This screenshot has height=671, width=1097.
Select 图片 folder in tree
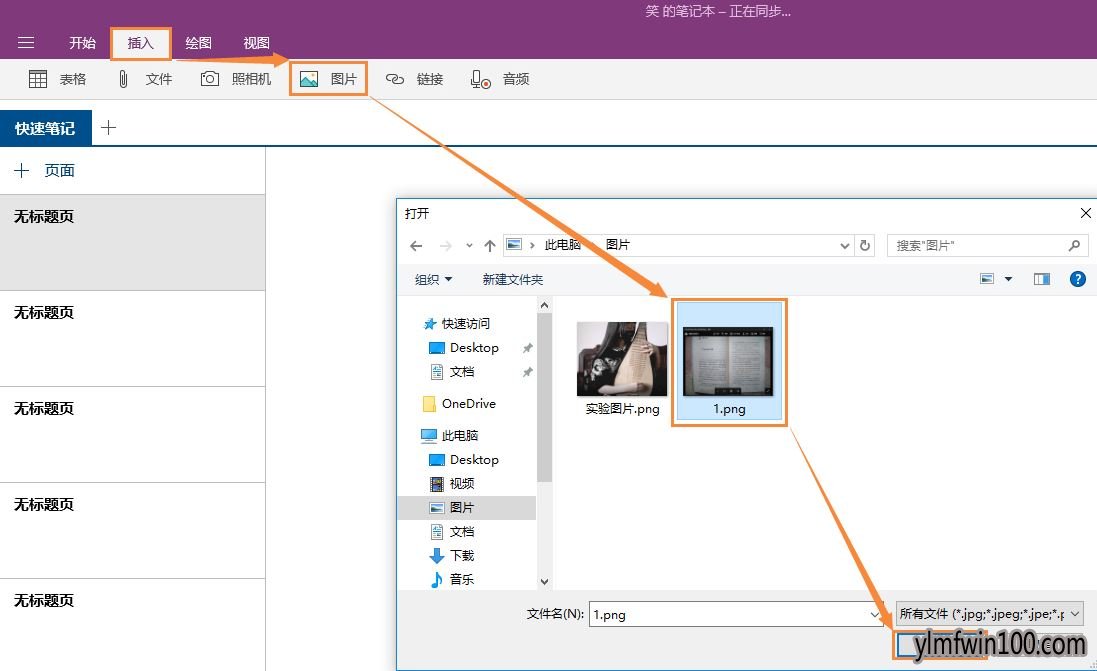(x=467, y=507)
